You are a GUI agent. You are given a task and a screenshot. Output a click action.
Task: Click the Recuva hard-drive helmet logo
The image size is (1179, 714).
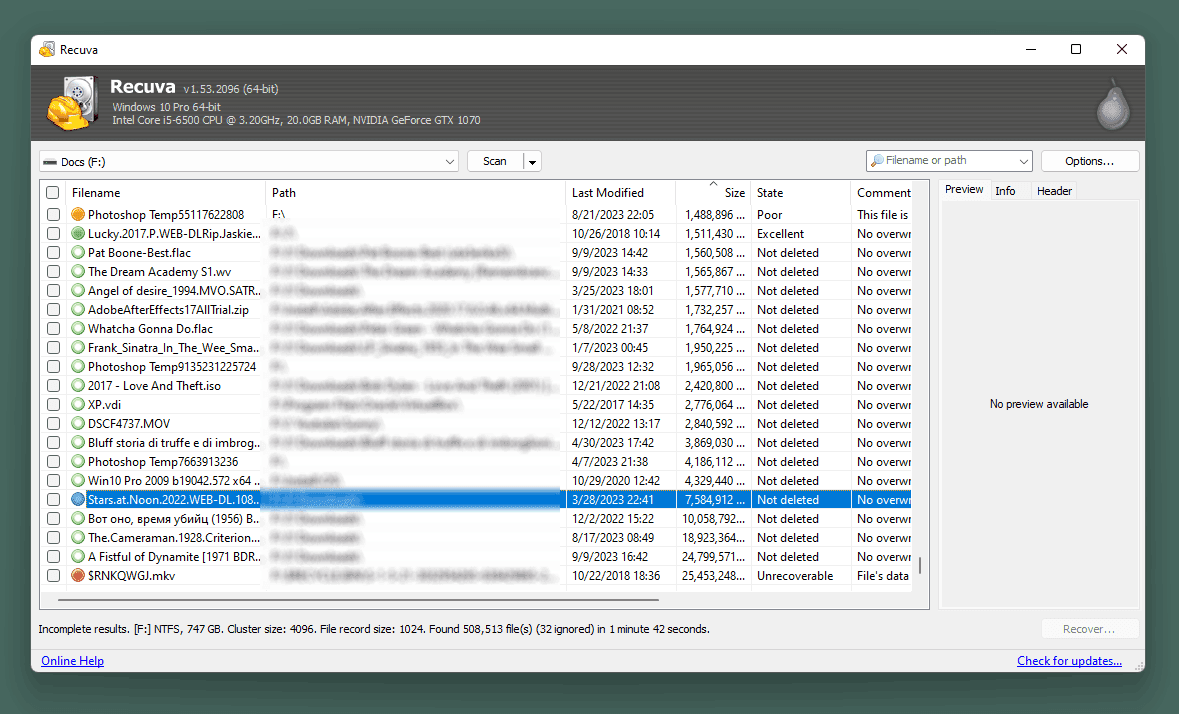tap(72, 103)
